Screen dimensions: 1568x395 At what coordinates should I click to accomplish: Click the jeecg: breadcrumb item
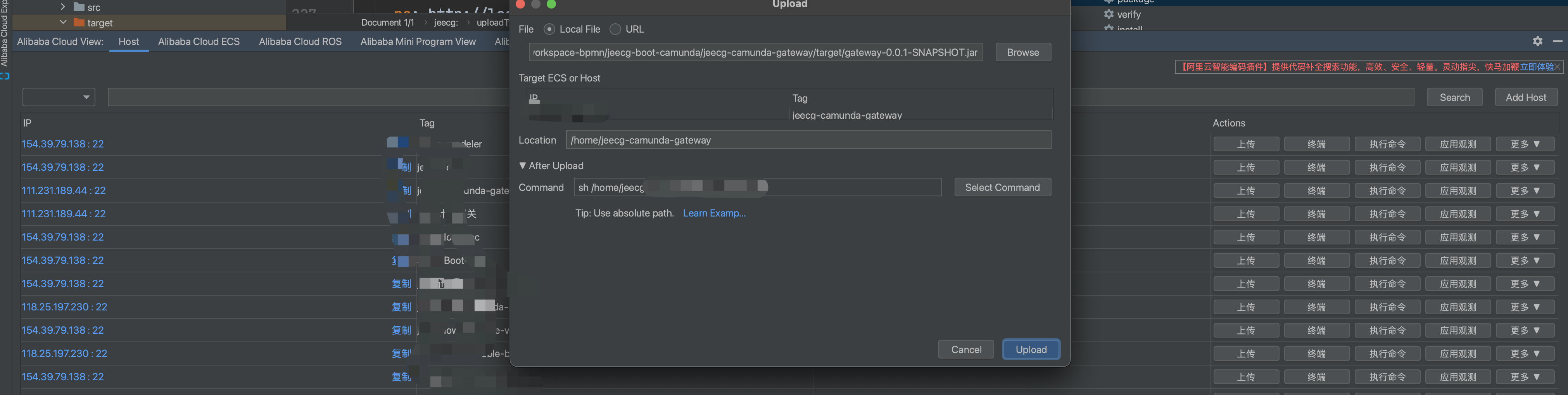[446, 23]
